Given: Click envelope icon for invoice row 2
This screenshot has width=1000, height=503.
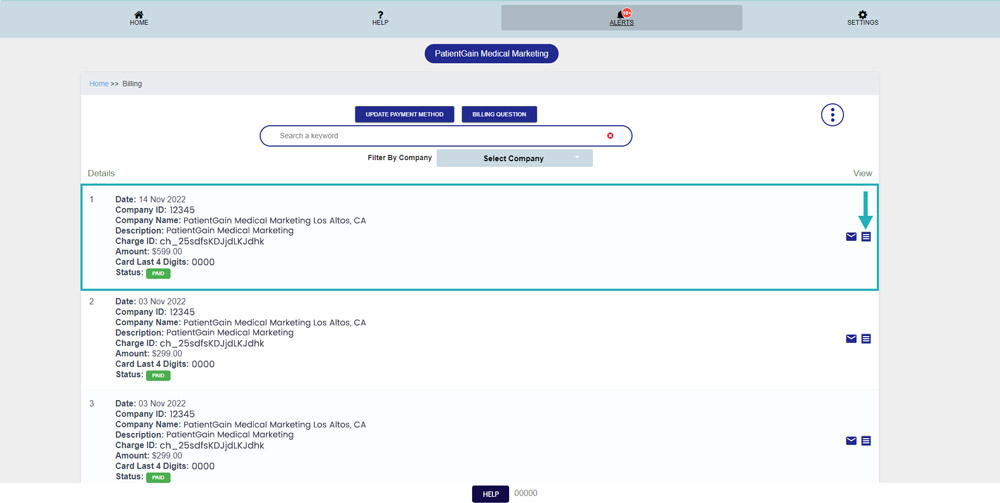Looking at the screenshot, I should tap(851, 339).
